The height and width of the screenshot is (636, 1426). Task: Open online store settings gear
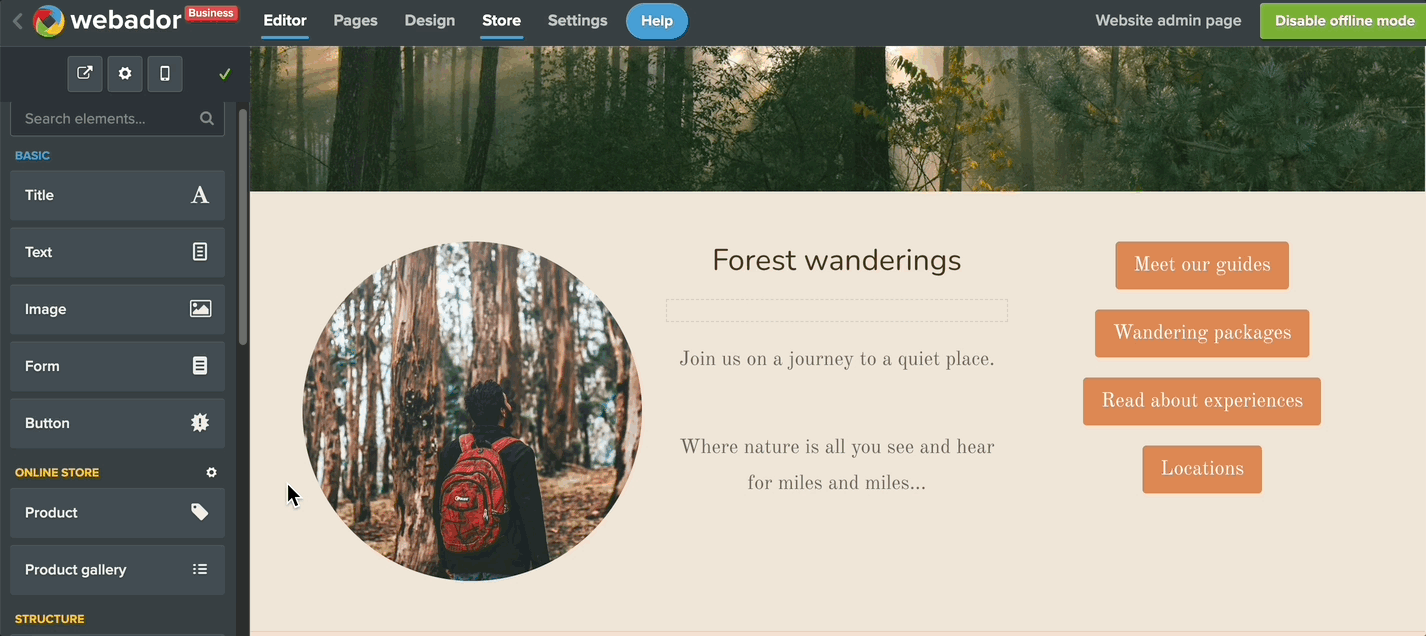211,472
